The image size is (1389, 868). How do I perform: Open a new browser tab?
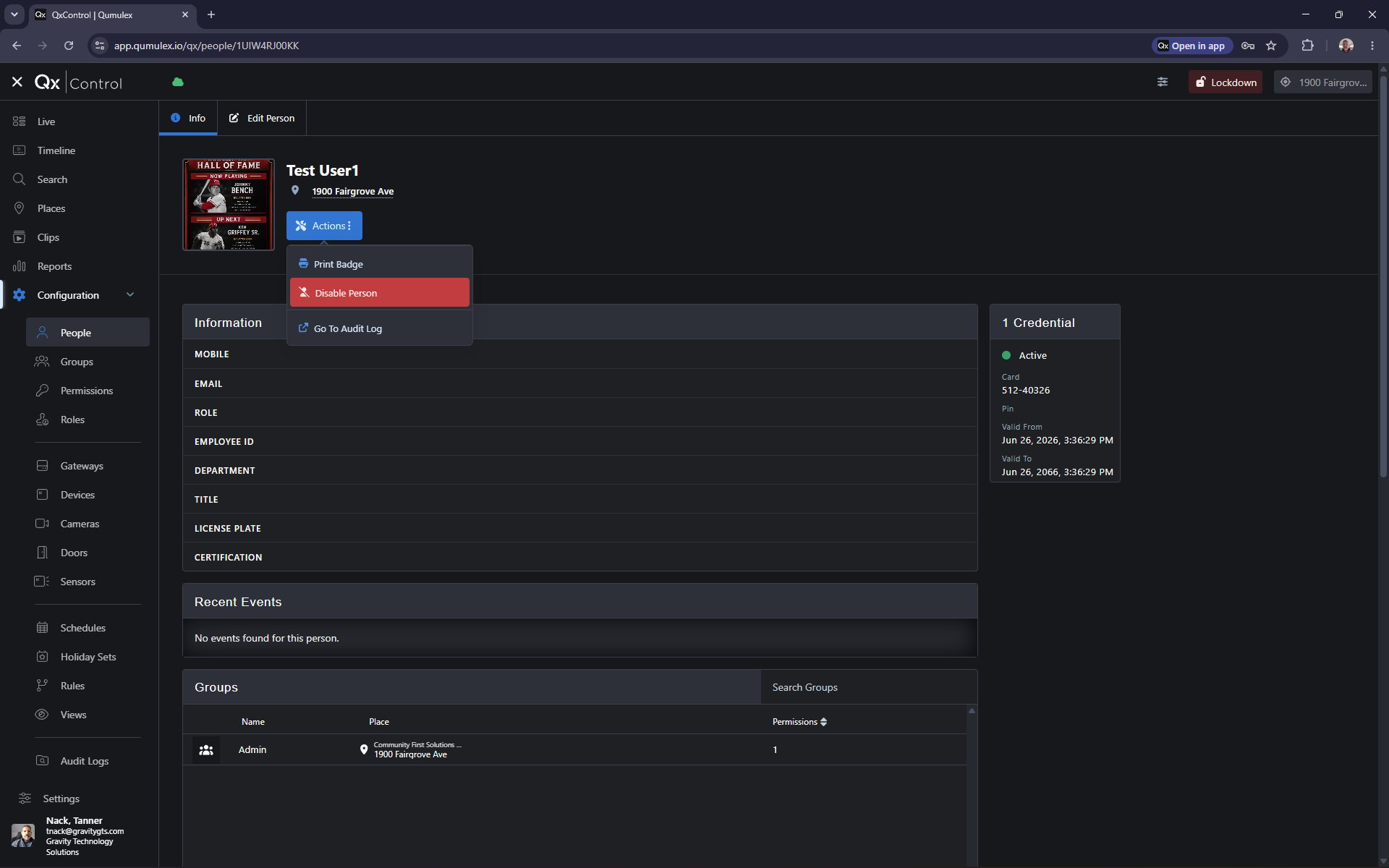pos(211,14)
